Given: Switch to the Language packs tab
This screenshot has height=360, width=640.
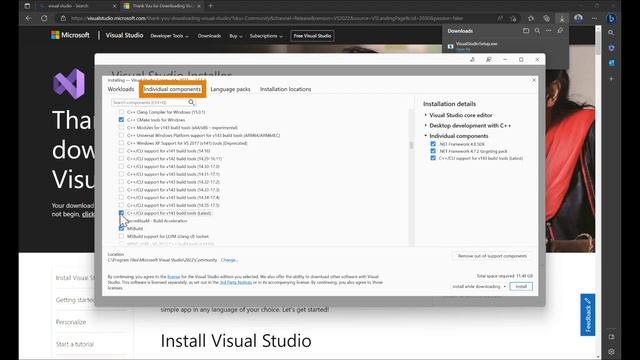Looking at the screenshot, I should point(230,89).
